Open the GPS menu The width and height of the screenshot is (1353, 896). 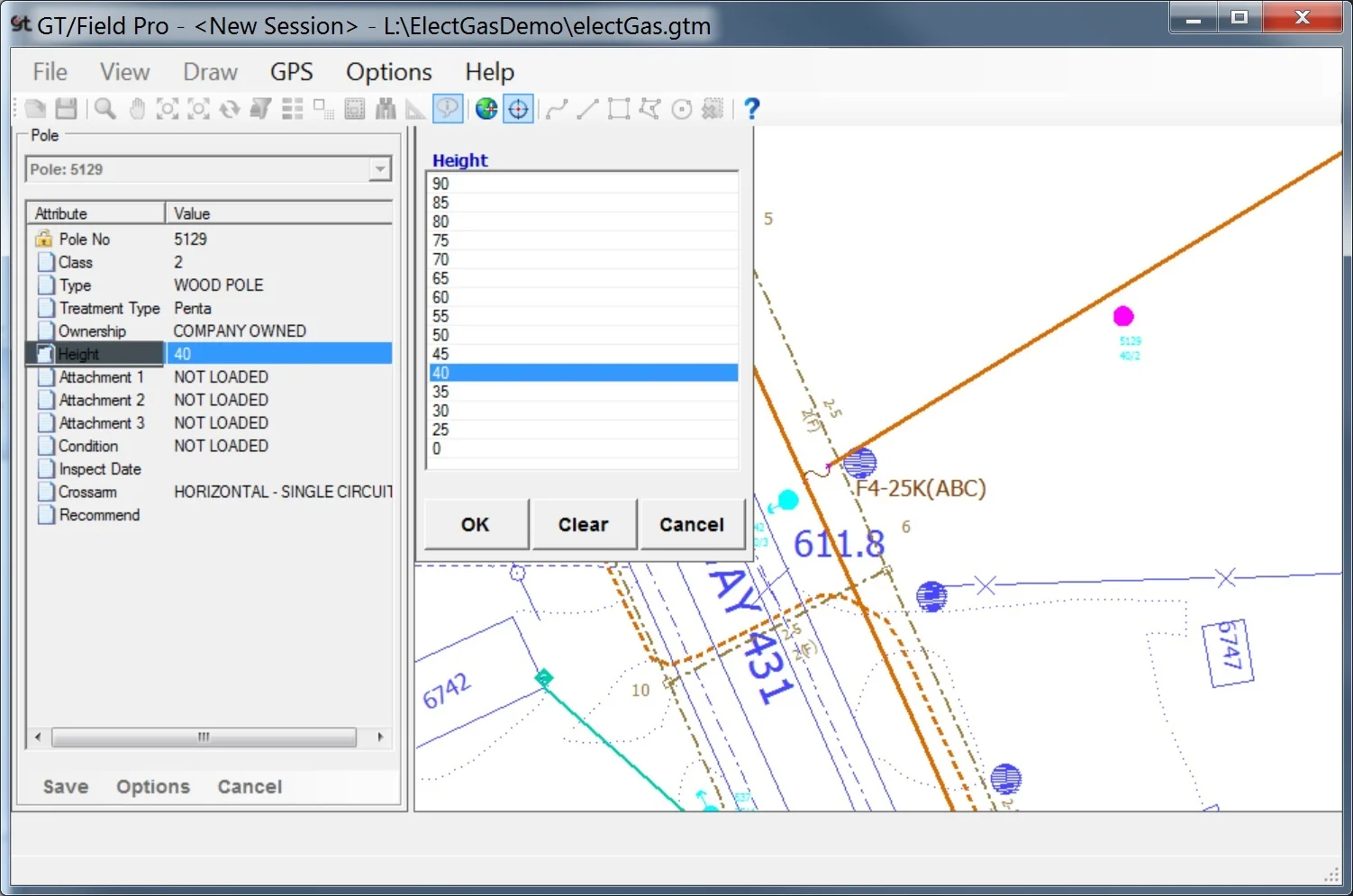pos(291,72)
